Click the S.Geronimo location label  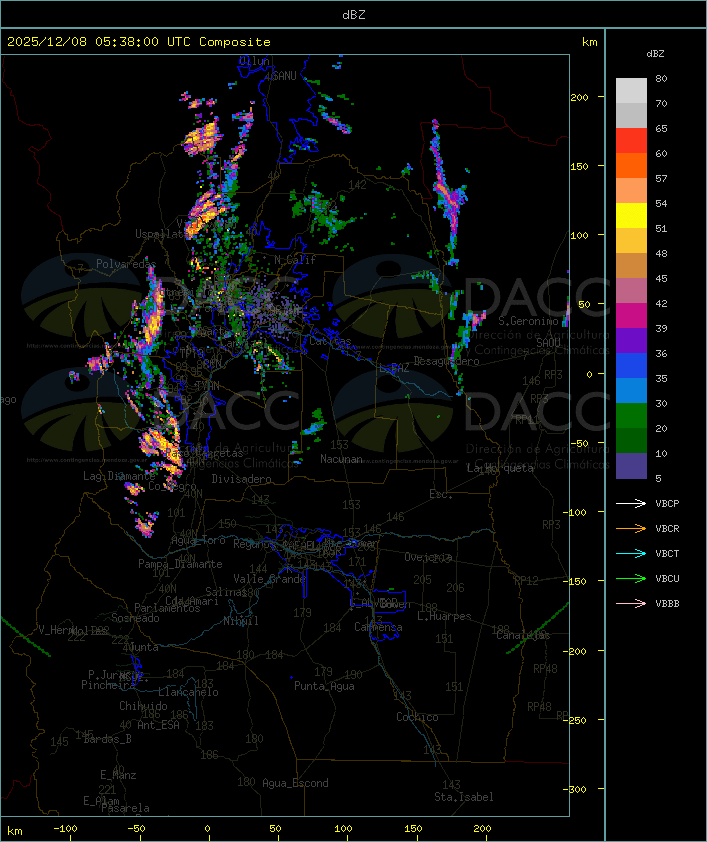coord(528,321)
